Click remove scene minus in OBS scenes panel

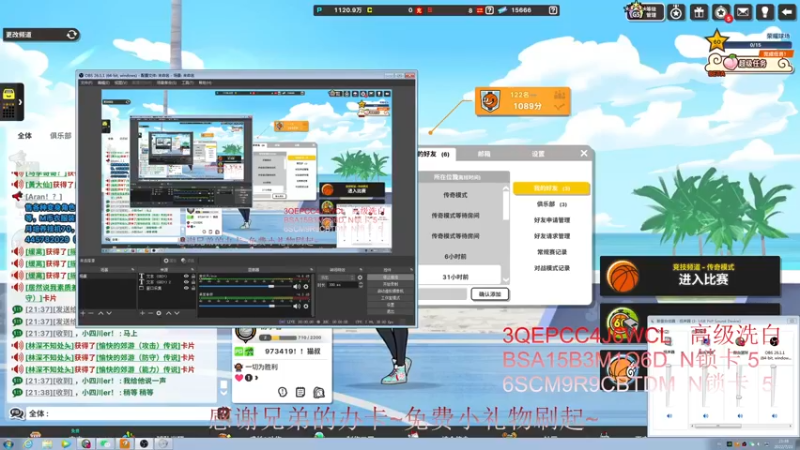pos(91,313)
